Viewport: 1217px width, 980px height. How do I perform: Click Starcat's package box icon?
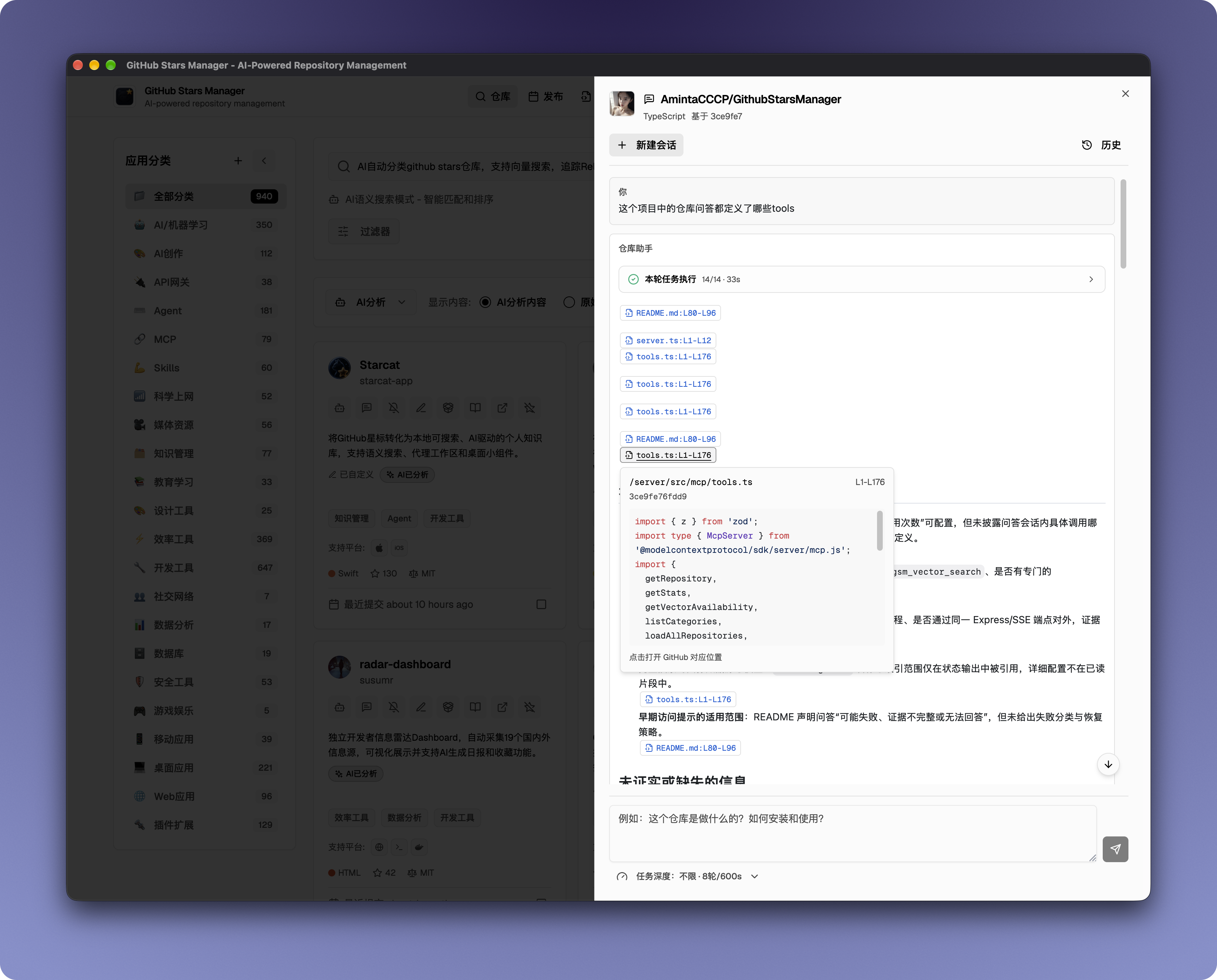coord(447,407)
